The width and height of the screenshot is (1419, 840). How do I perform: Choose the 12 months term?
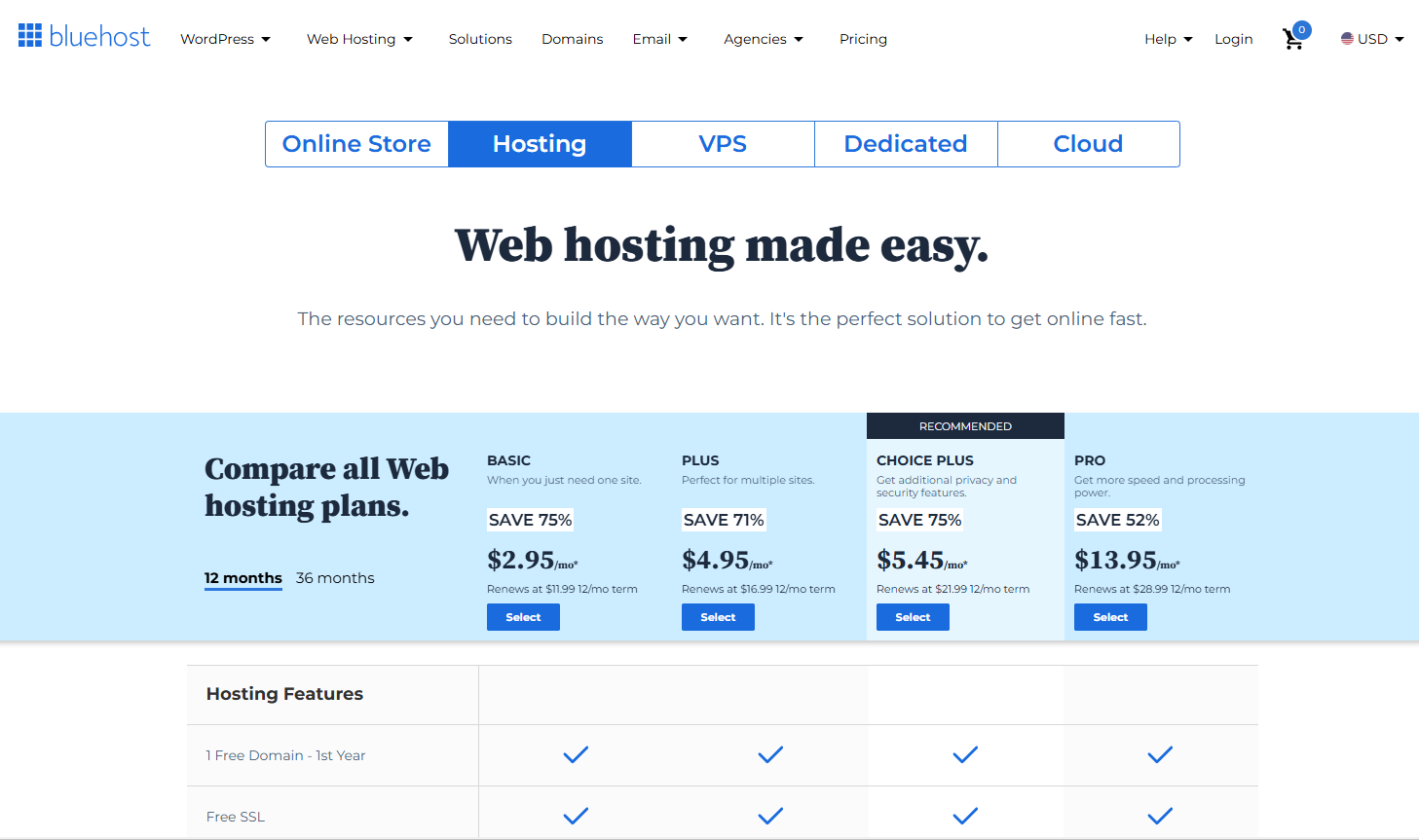point(243,578)
